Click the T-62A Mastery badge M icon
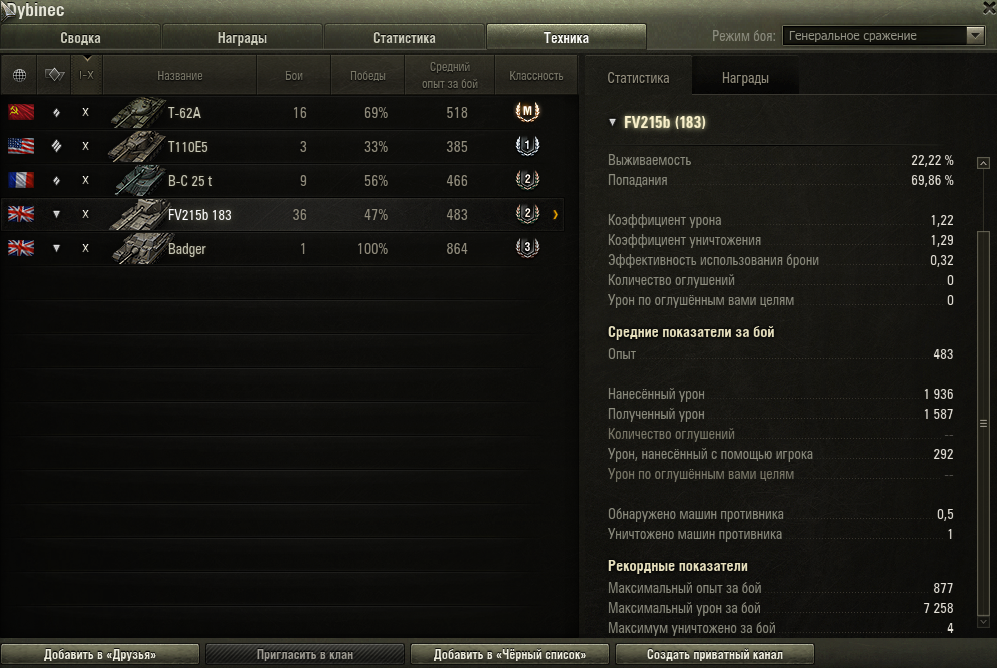This screenshot has width=997, height=668. tap(527, 112)
